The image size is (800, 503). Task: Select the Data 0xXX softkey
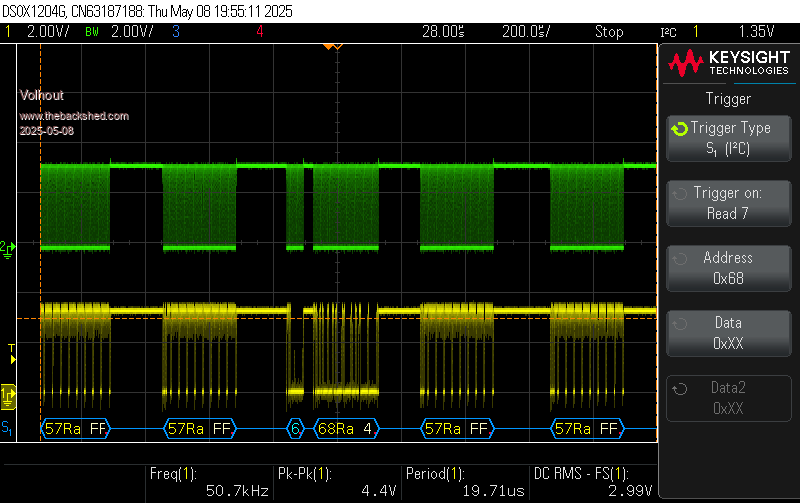(x=729, y=333)
